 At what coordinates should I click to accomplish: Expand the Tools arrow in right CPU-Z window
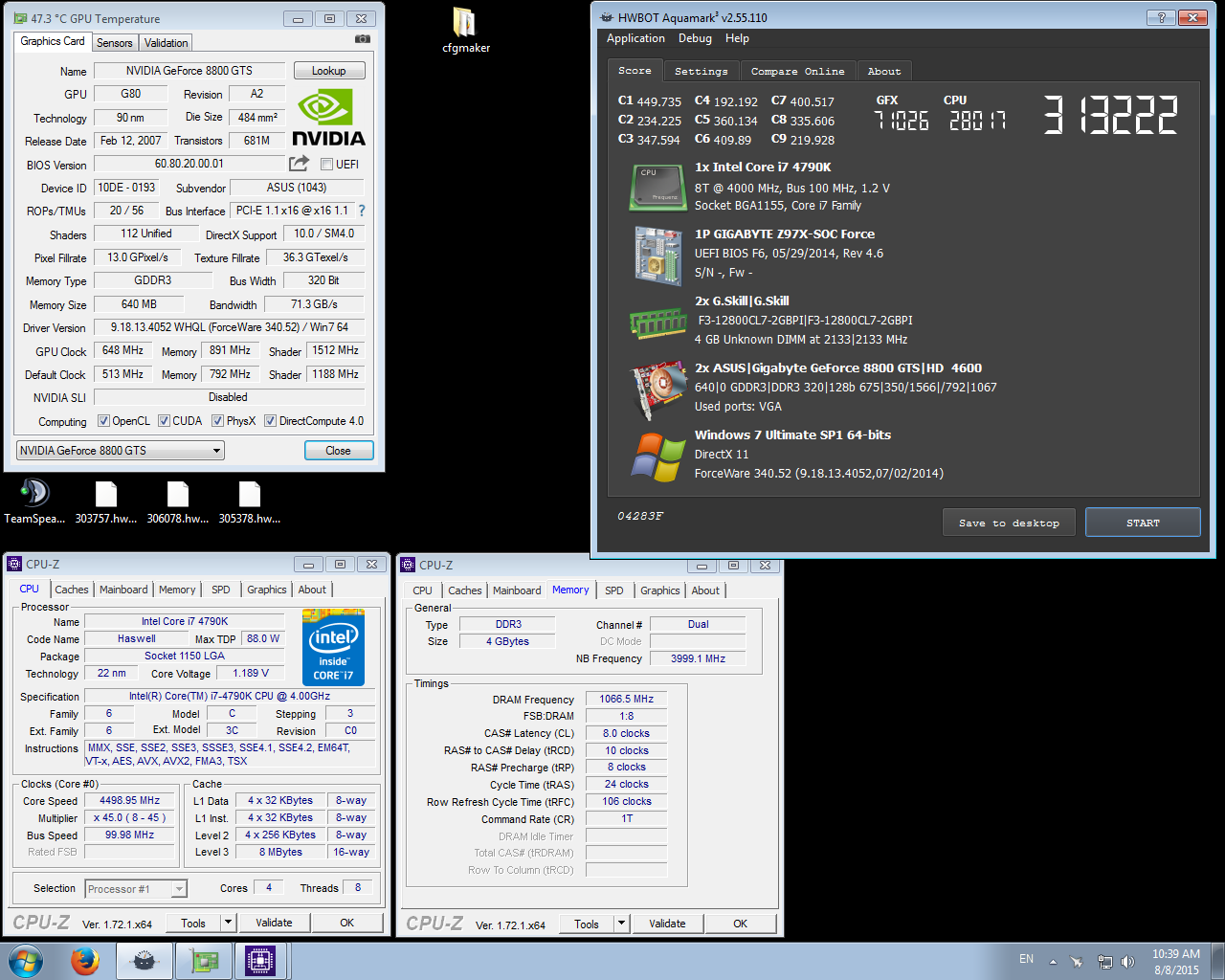[621, 924]
